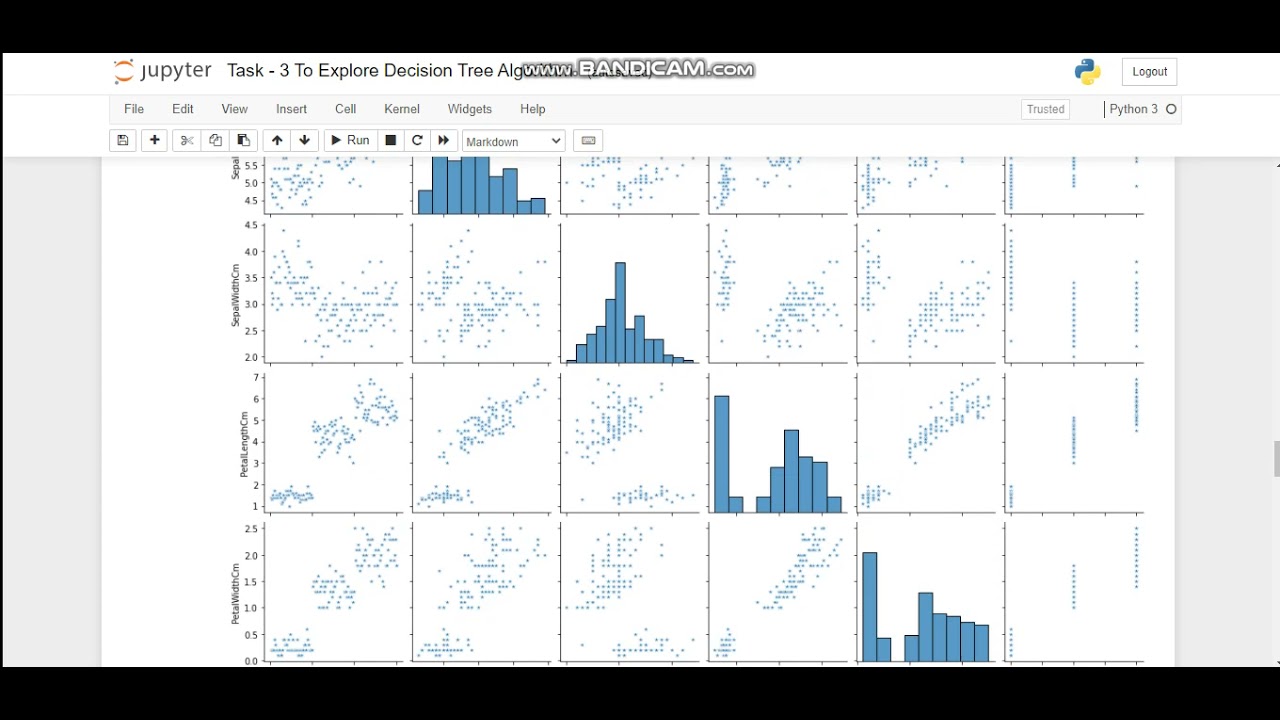Move selected cell down
Image resolution: width=1280 pixels, height=720 pixels.
click(x=305, y=141)
